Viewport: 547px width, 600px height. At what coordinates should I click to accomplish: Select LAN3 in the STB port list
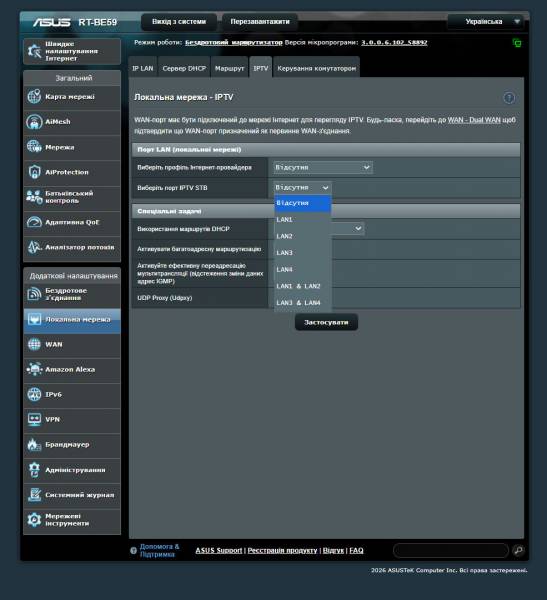pos(302,253)
